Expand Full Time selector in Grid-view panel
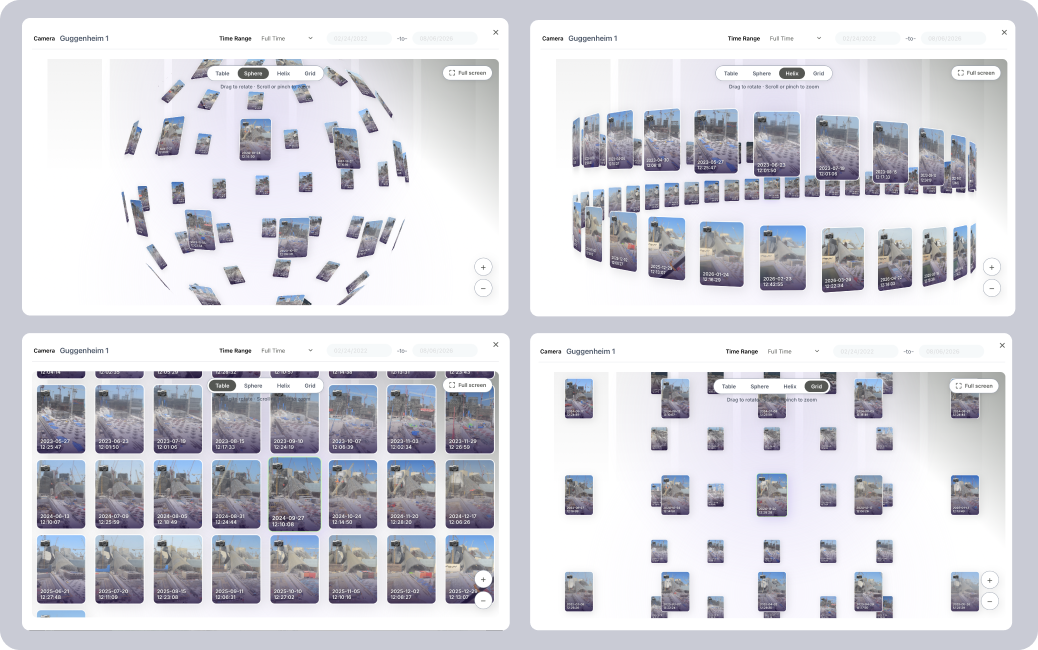The height and width of the screenshot is (650, 1038). tap(794, 351)
